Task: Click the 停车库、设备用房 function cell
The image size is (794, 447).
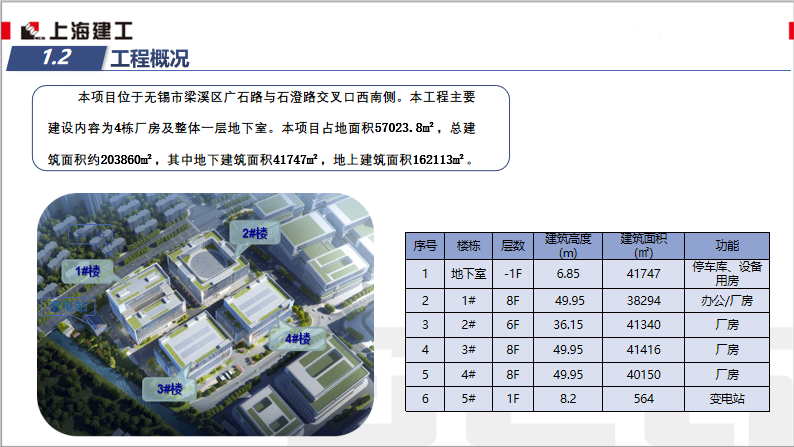Action: pyautogui.click(x=726, y=273)
